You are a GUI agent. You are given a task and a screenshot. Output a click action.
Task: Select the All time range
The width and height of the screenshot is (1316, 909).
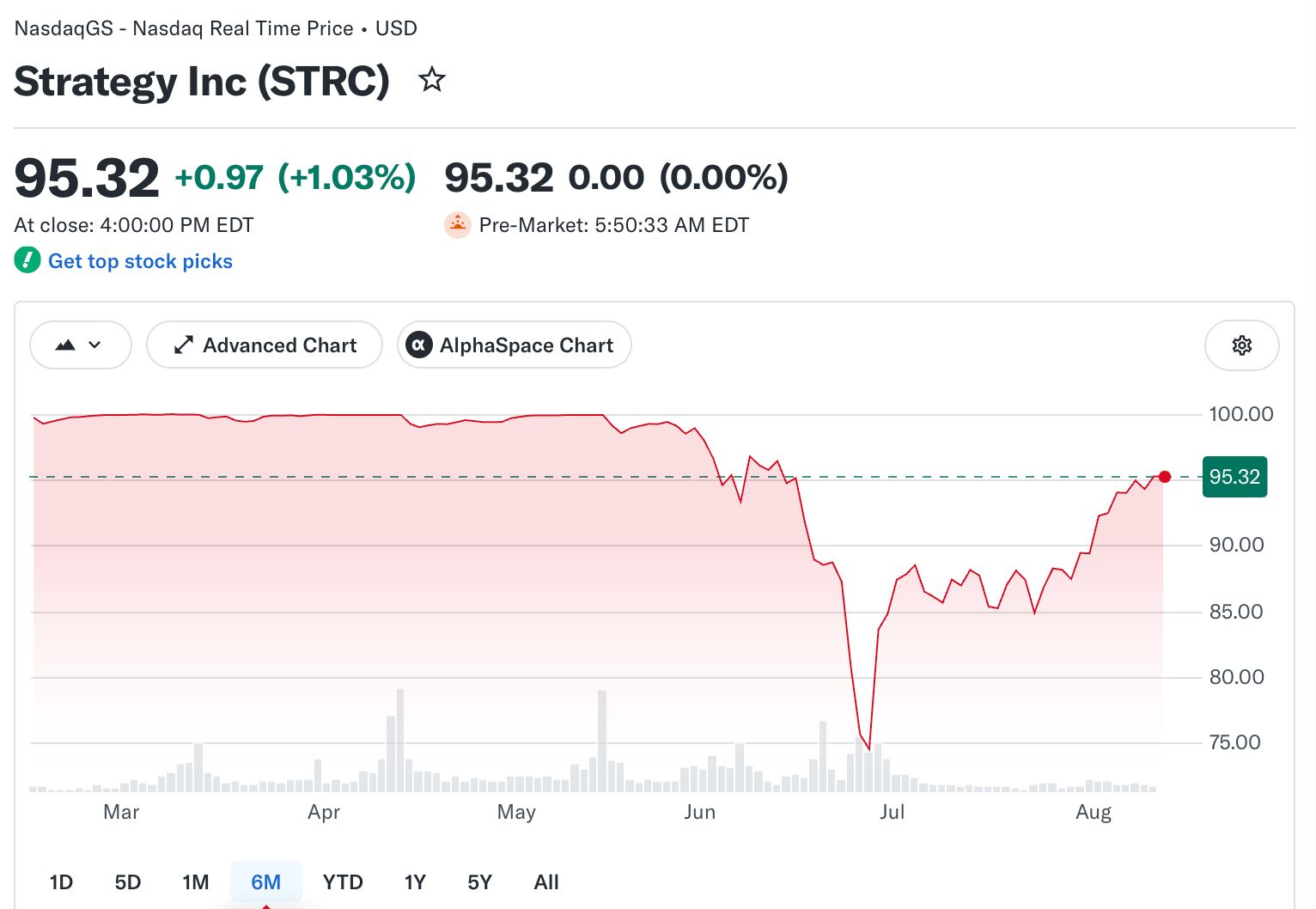pyautogui.click(x=546, y=882)
